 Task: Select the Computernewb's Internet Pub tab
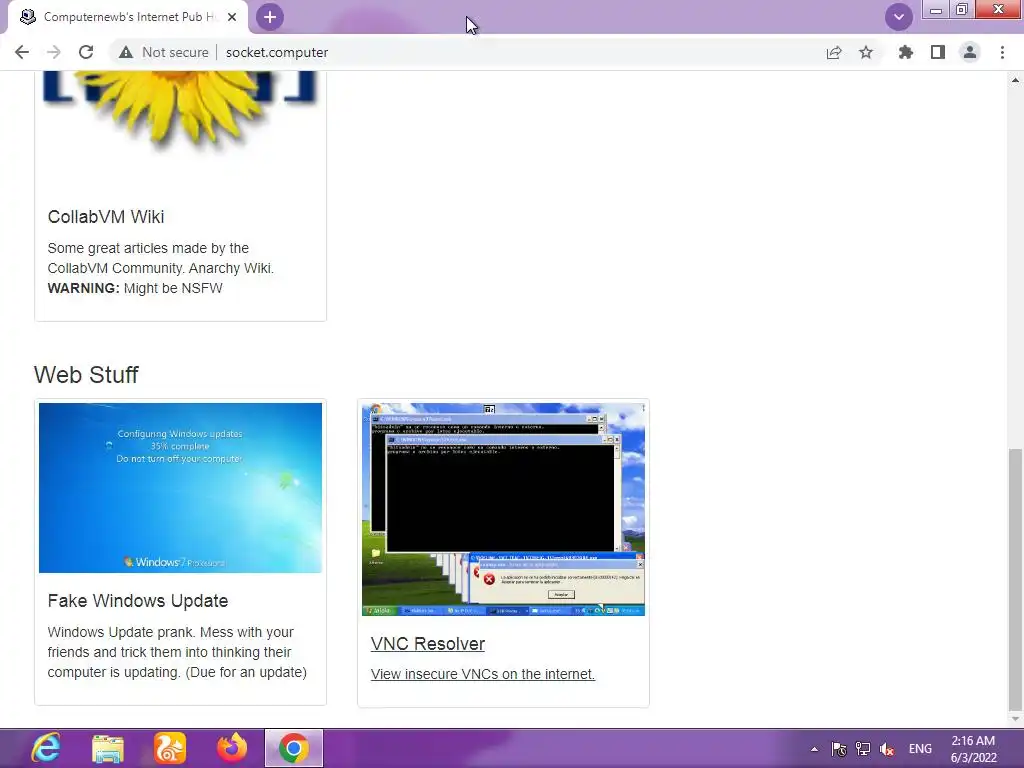pos(127,17)
